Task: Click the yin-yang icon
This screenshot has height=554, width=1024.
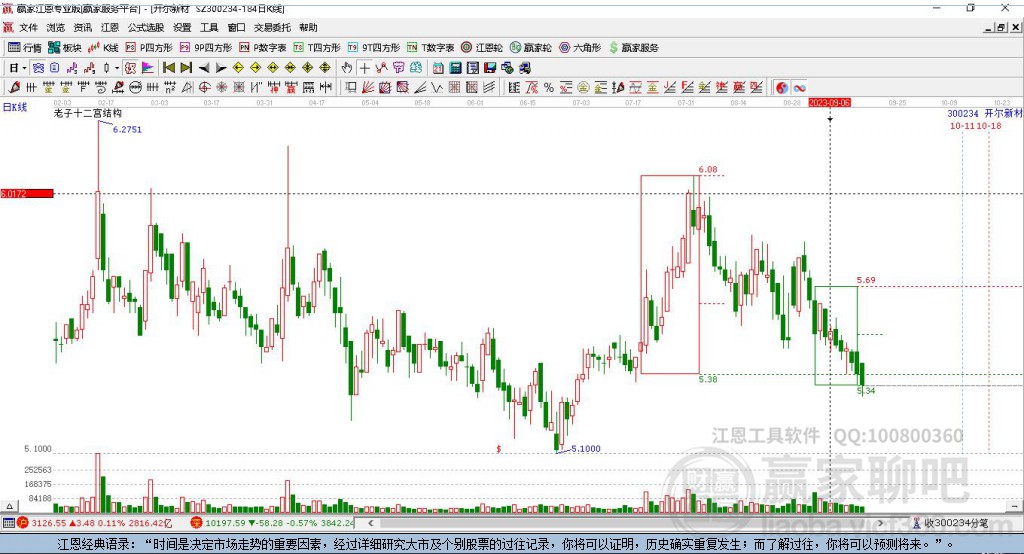Action: [x=782, y=88]
